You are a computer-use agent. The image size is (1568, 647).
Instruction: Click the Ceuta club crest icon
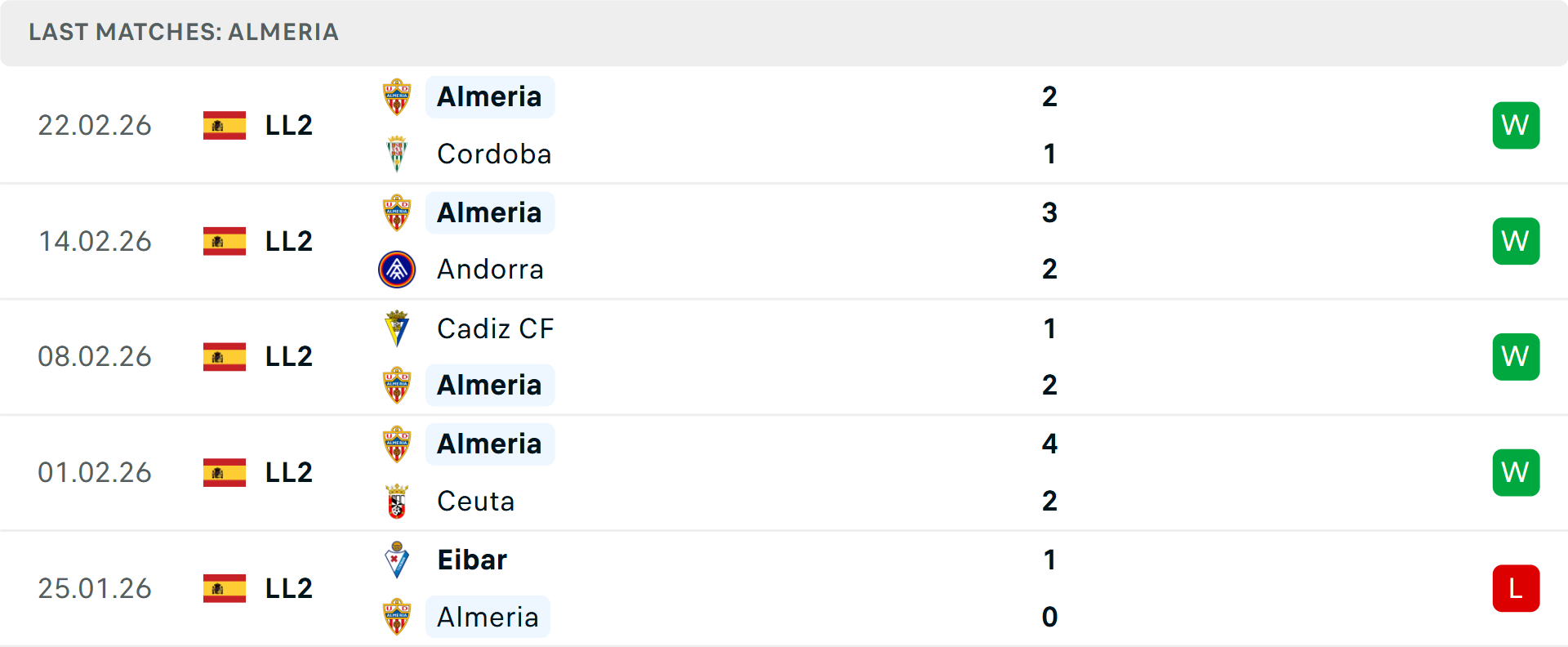coord(397,501)
